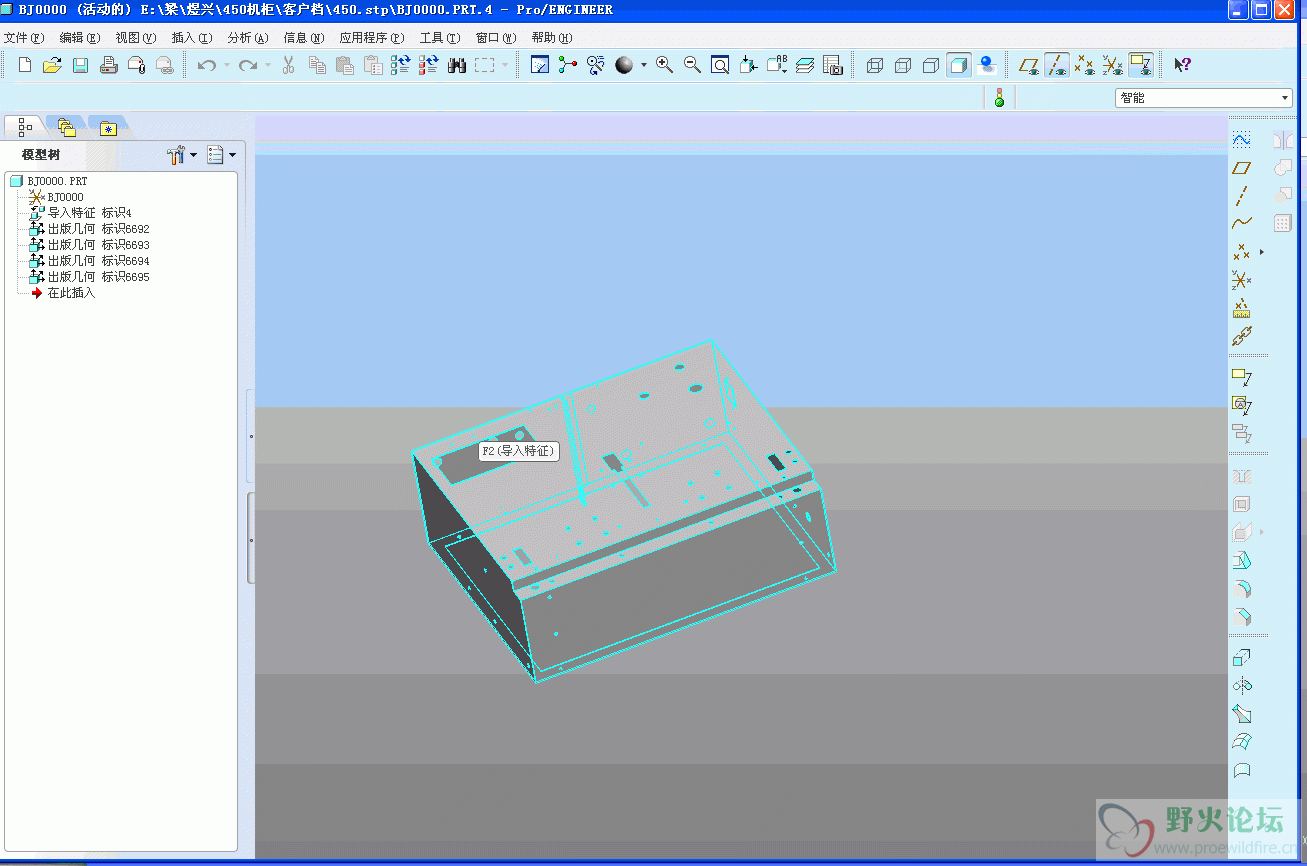Open the appearance sphere dropdown arrow
Viewport: 1307px width, 866px height.
(644, 65)
